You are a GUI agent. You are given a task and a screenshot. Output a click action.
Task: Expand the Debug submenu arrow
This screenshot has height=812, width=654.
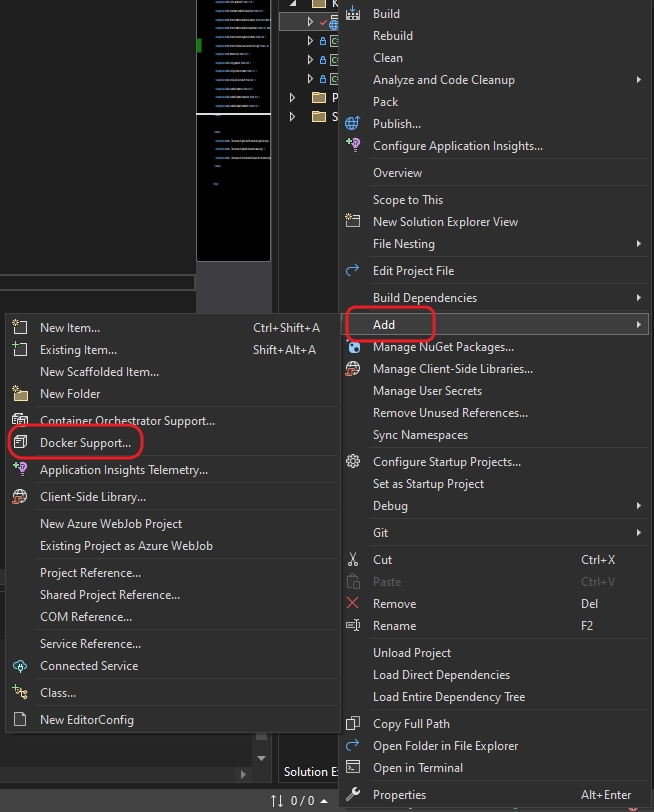click(x=638, y=506)
